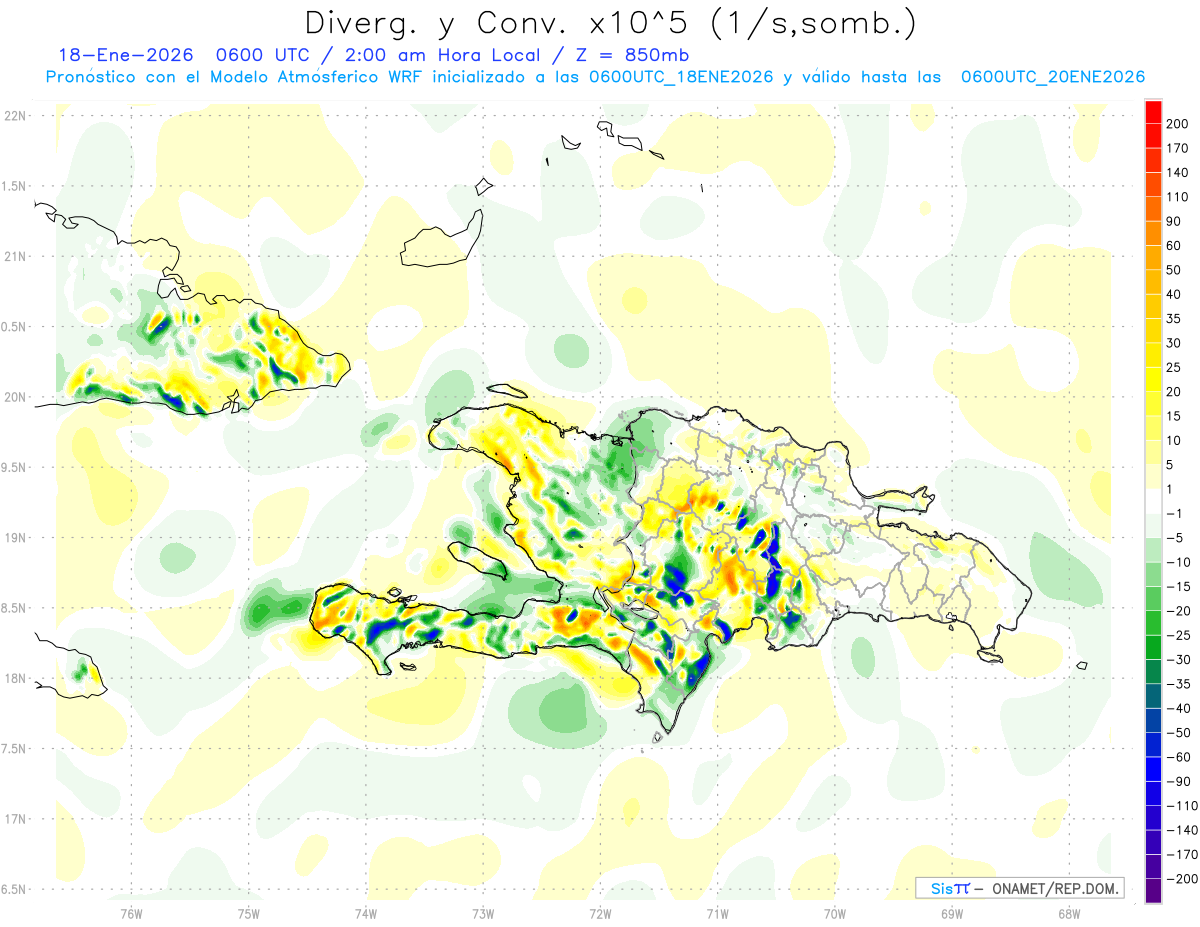The height and width of the screenshot is (927, 1200).
Task: Click the latitude axis label '9.5N'
Action: coord(14,468)
